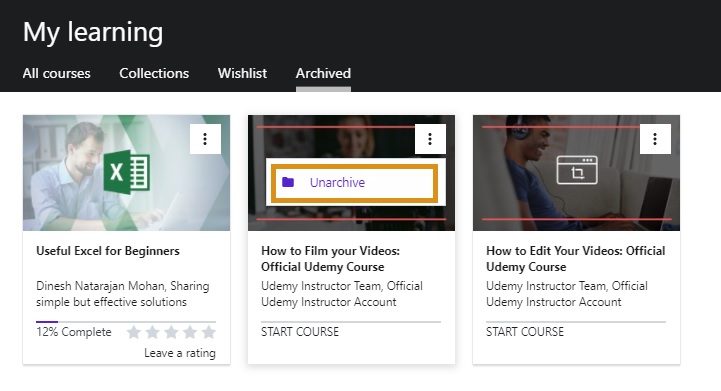Image resolution: width=721 pixels, height=391 pixels.
Task: Click the Useful Excel for Beginners title
Action: (x=108, y=251)
